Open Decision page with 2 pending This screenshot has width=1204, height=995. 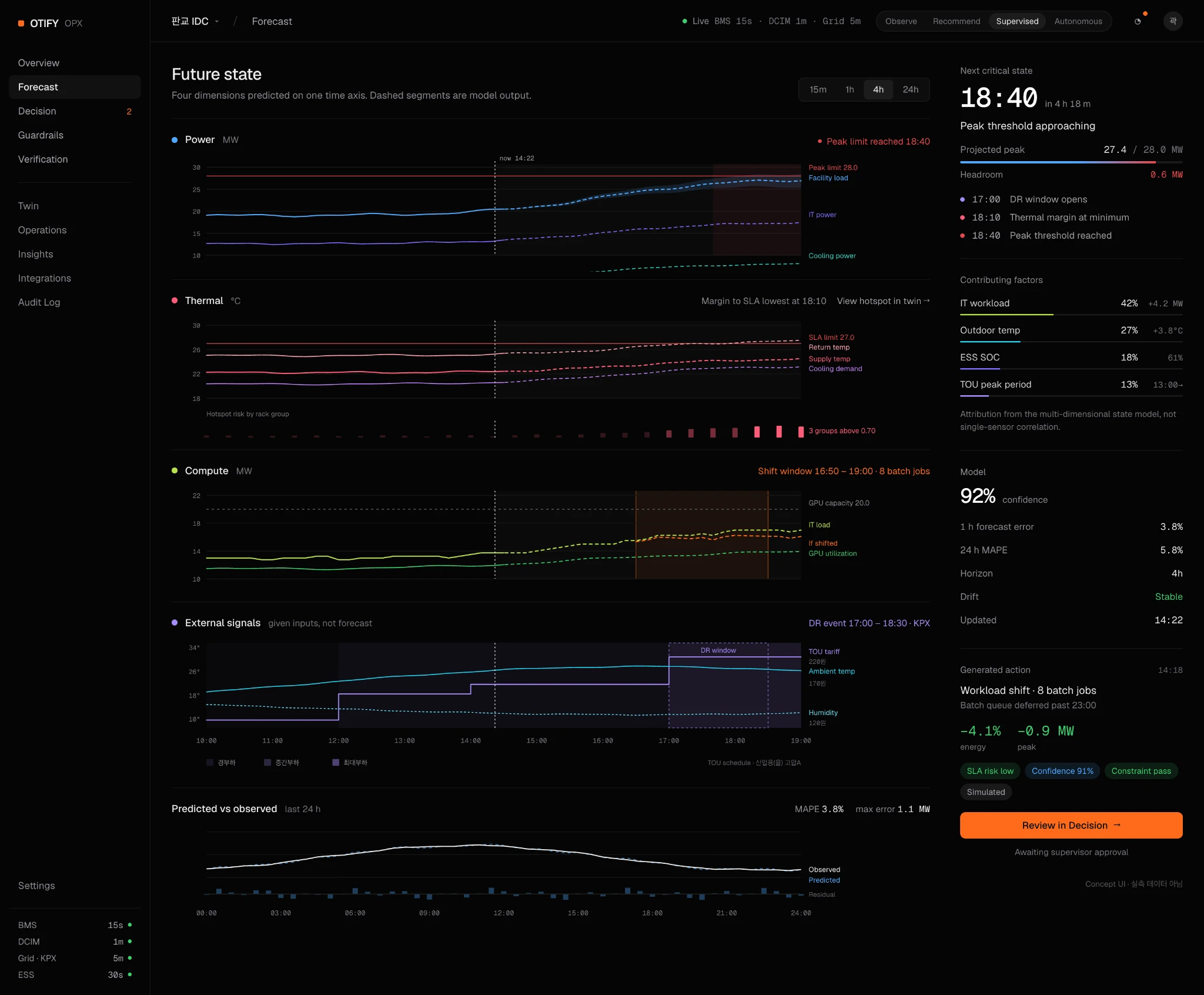[x=75, y=111]
